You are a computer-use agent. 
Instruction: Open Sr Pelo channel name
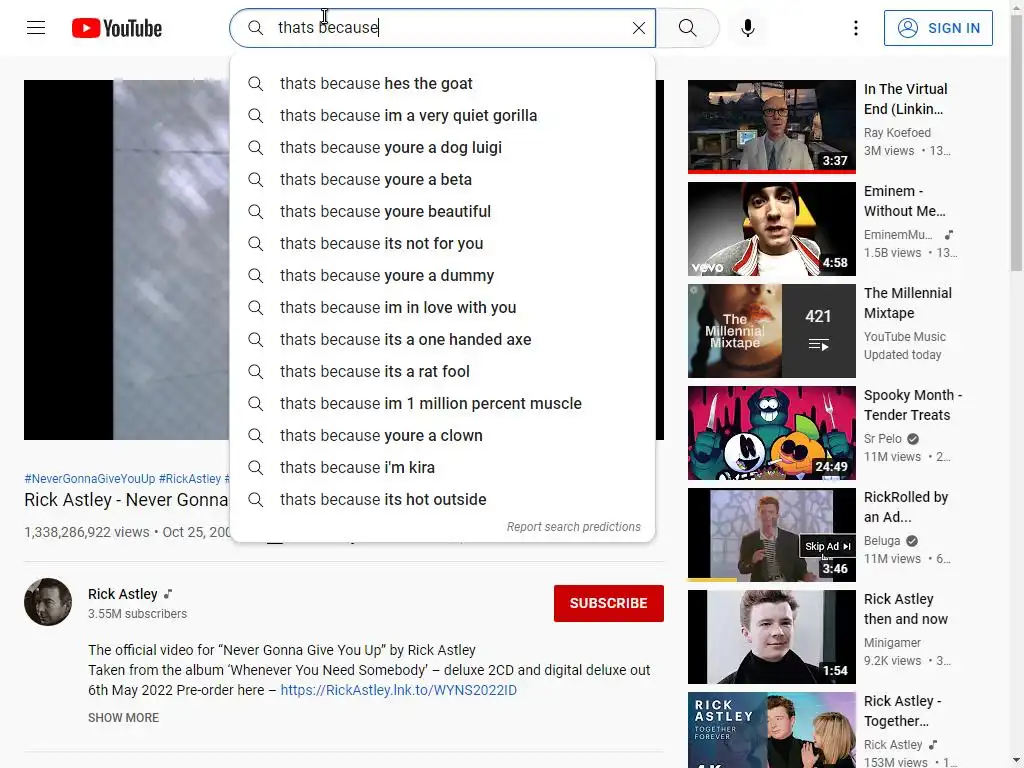pos(882,439)
